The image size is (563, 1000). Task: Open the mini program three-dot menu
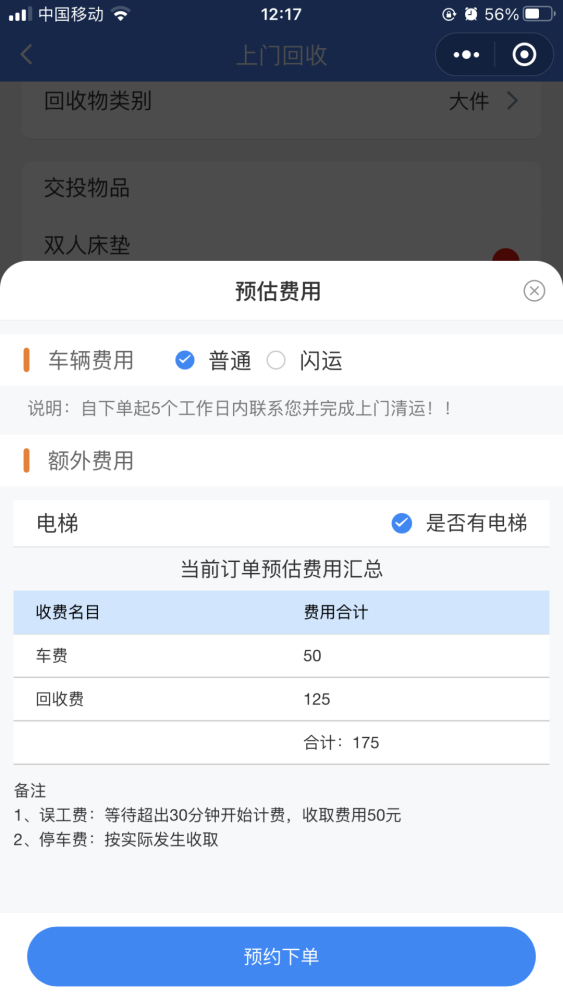point(466,55)
